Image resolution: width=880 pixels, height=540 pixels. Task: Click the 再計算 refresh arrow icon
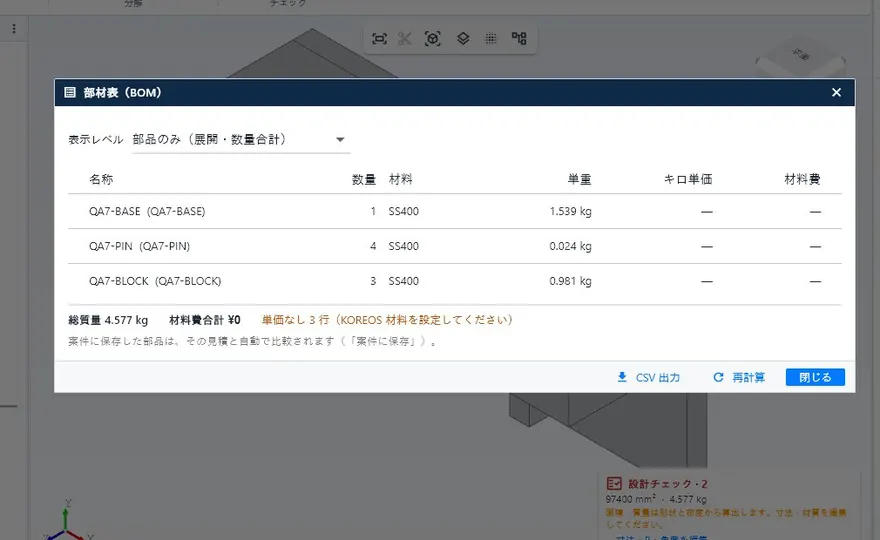tap(718, 377)
